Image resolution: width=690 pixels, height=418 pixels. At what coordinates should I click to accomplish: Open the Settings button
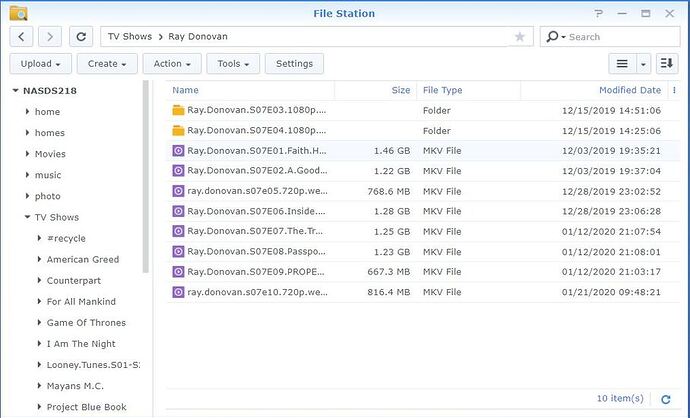(294, 64)
